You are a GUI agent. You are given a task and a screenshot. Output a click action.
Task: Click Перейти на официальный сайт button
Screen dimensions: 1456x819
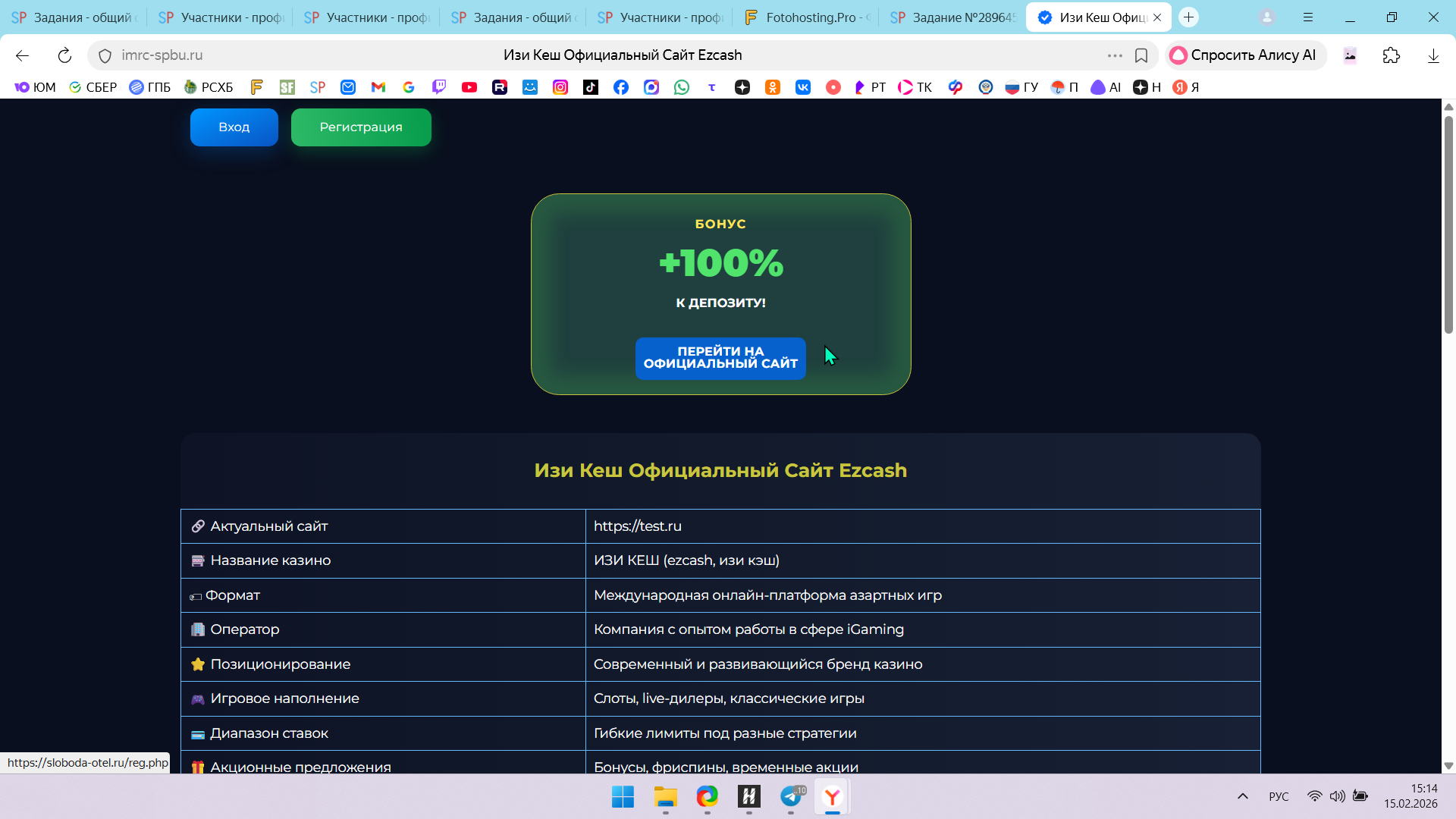(x=720, y=358)
